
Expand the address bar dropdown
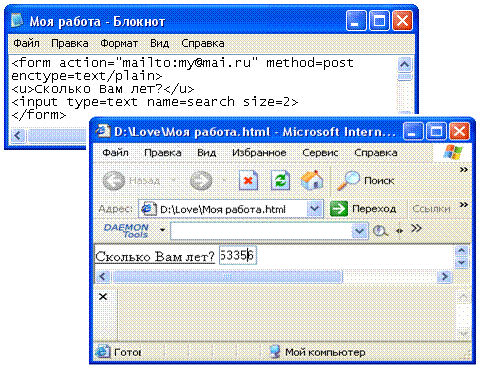click(315, 209)
